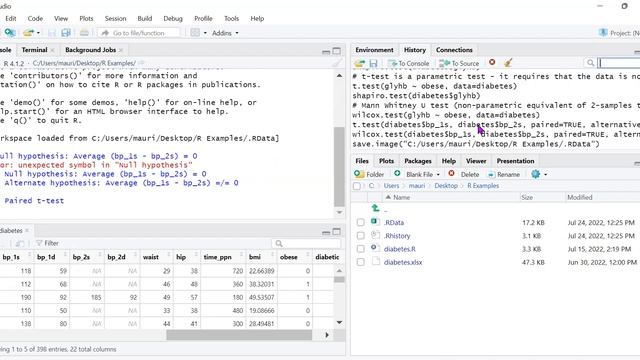The image size is (640, 360).
Task: Navigate to the Desktop breadcrumb
Action: point(446,186)
